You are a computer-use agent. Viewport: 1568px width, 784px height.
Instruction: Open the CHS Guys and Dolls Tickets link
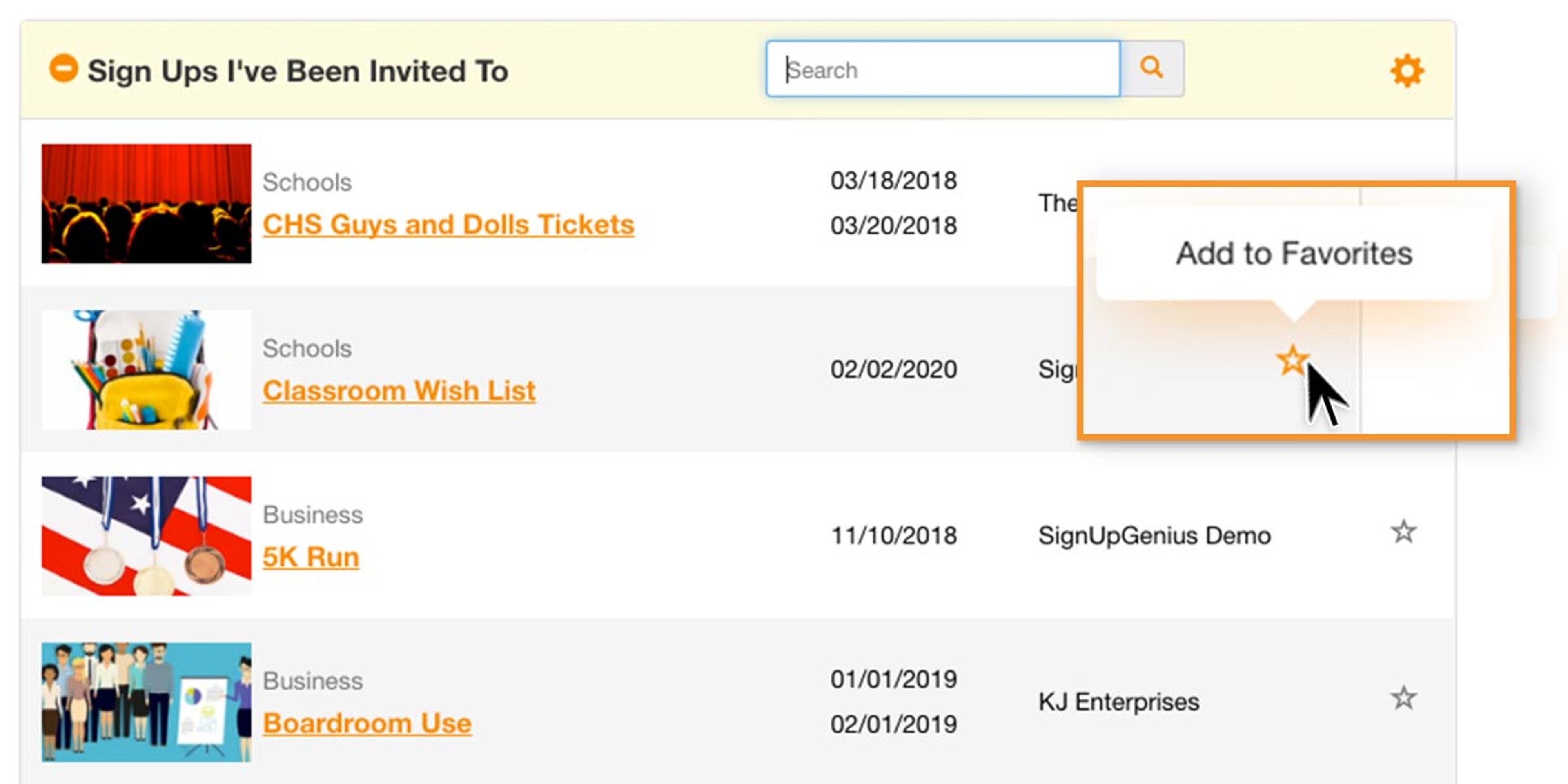448,225
